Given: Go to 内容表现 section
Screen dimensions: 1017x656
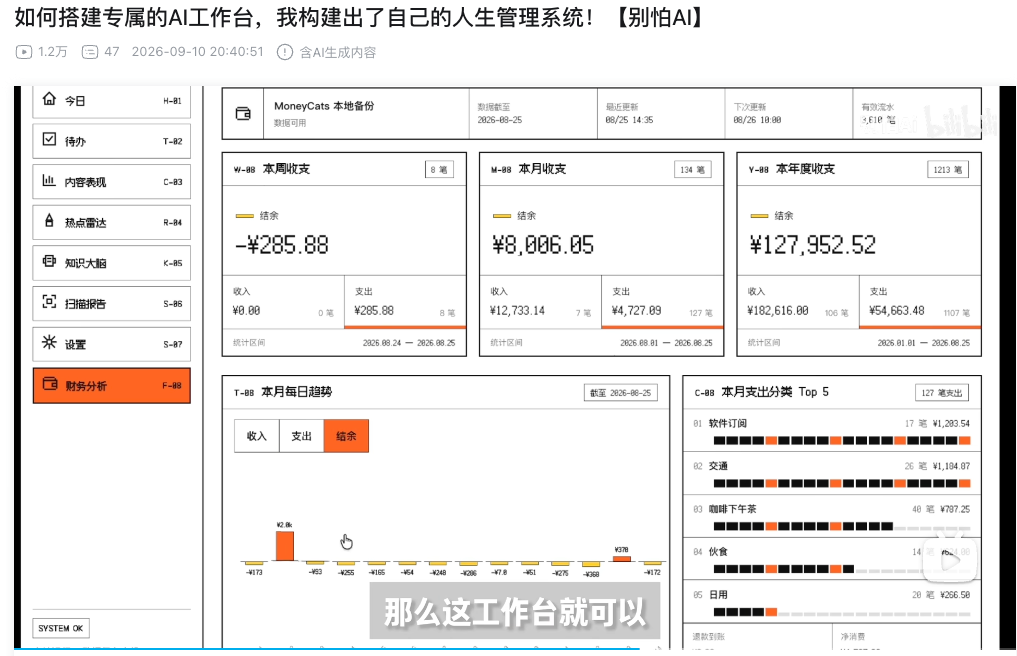Looking at the screenshot, I should (112, 182).
